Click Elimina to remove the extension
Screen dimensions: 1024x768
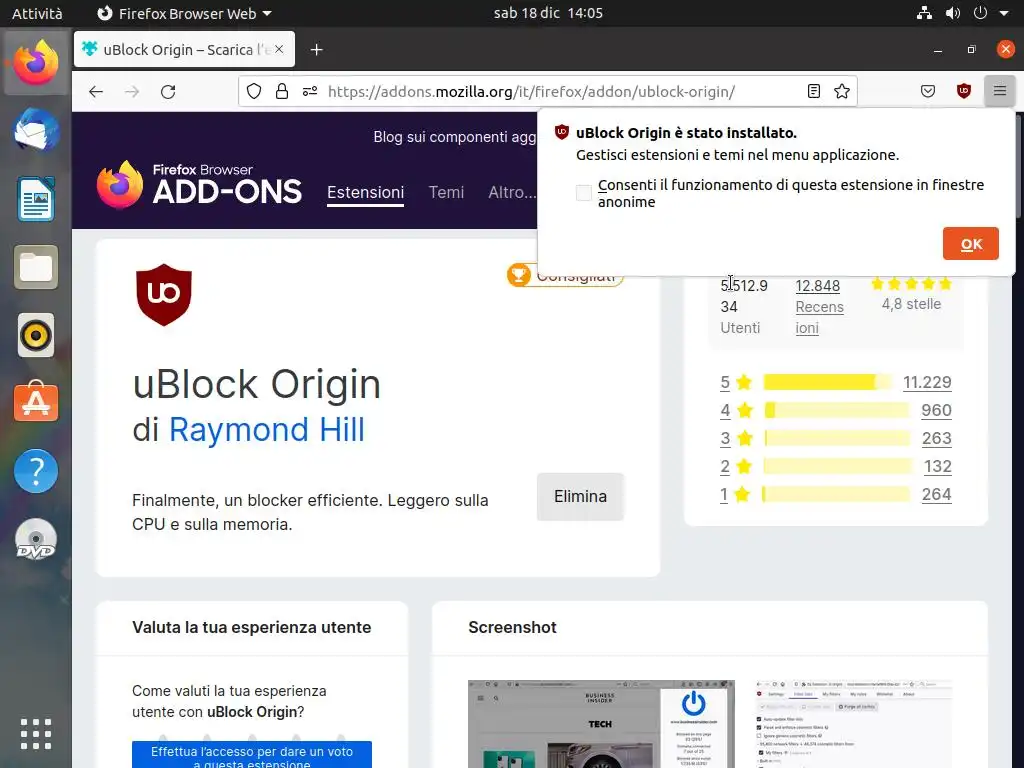581,496
